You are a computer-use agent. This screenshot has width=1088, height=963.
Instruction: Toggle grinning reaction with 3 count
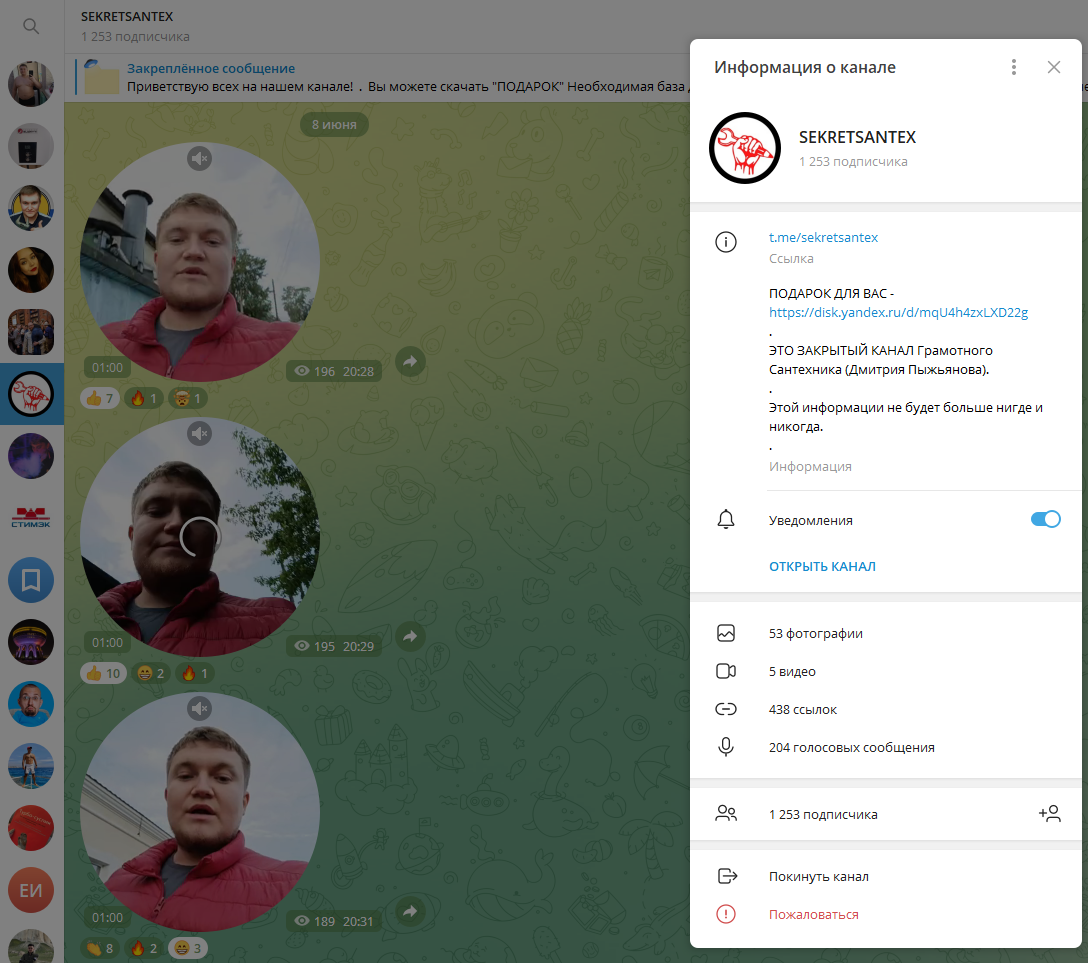pos(187,948)
